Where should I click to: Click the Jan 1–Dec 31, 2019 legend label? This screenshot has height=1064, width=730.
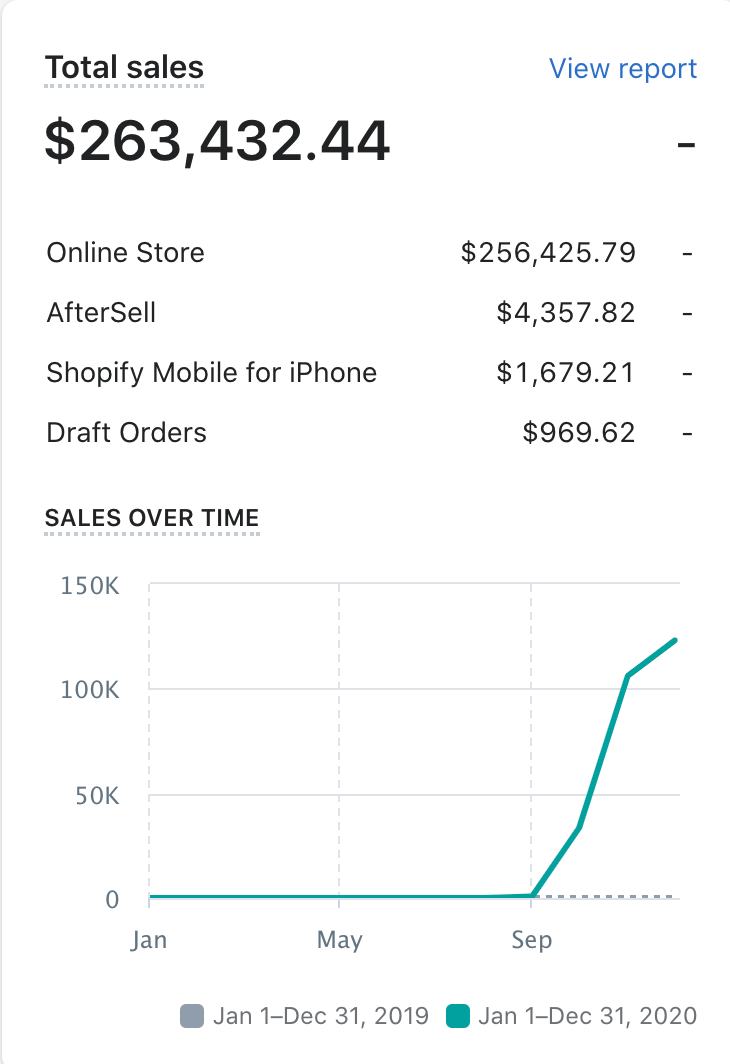point(320,1016)
